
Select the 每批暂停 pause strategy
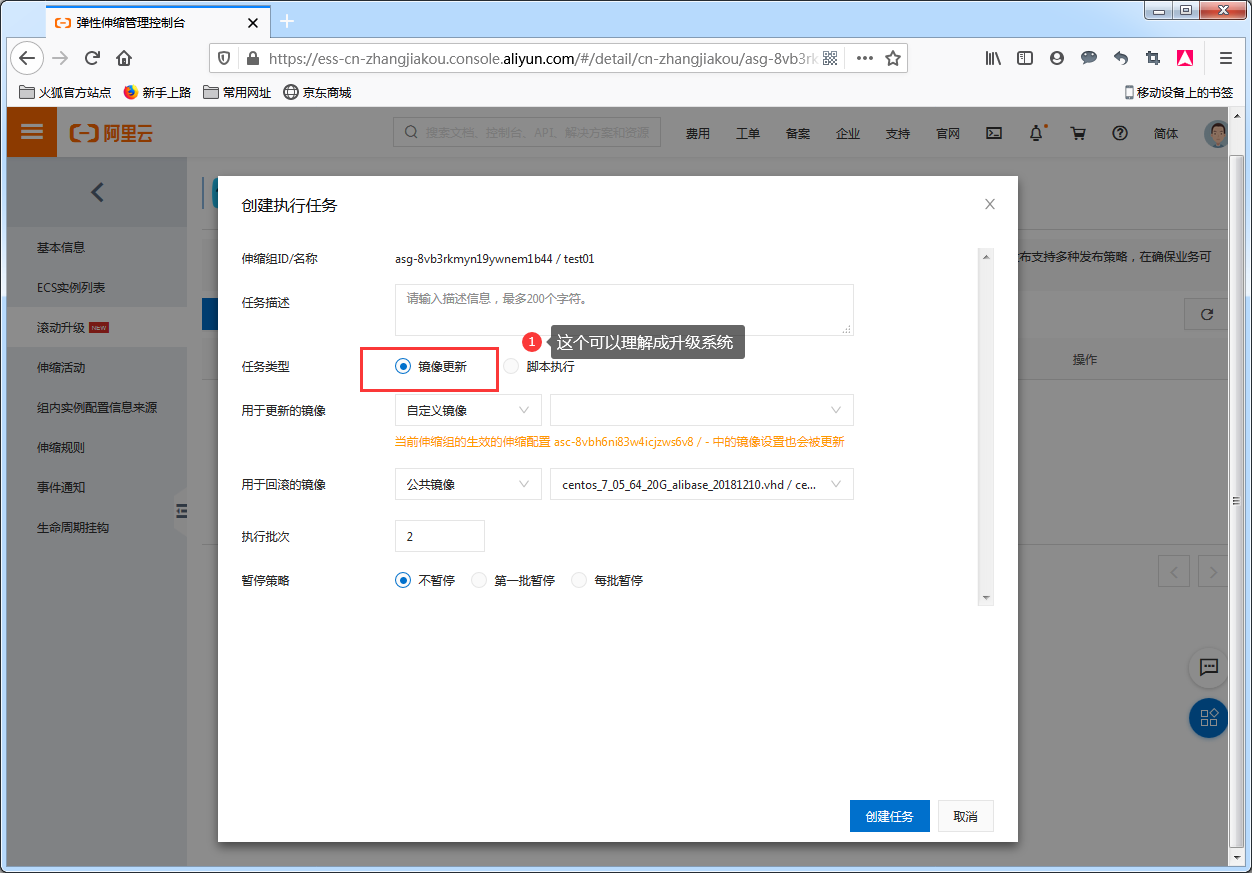coord(579,580)
